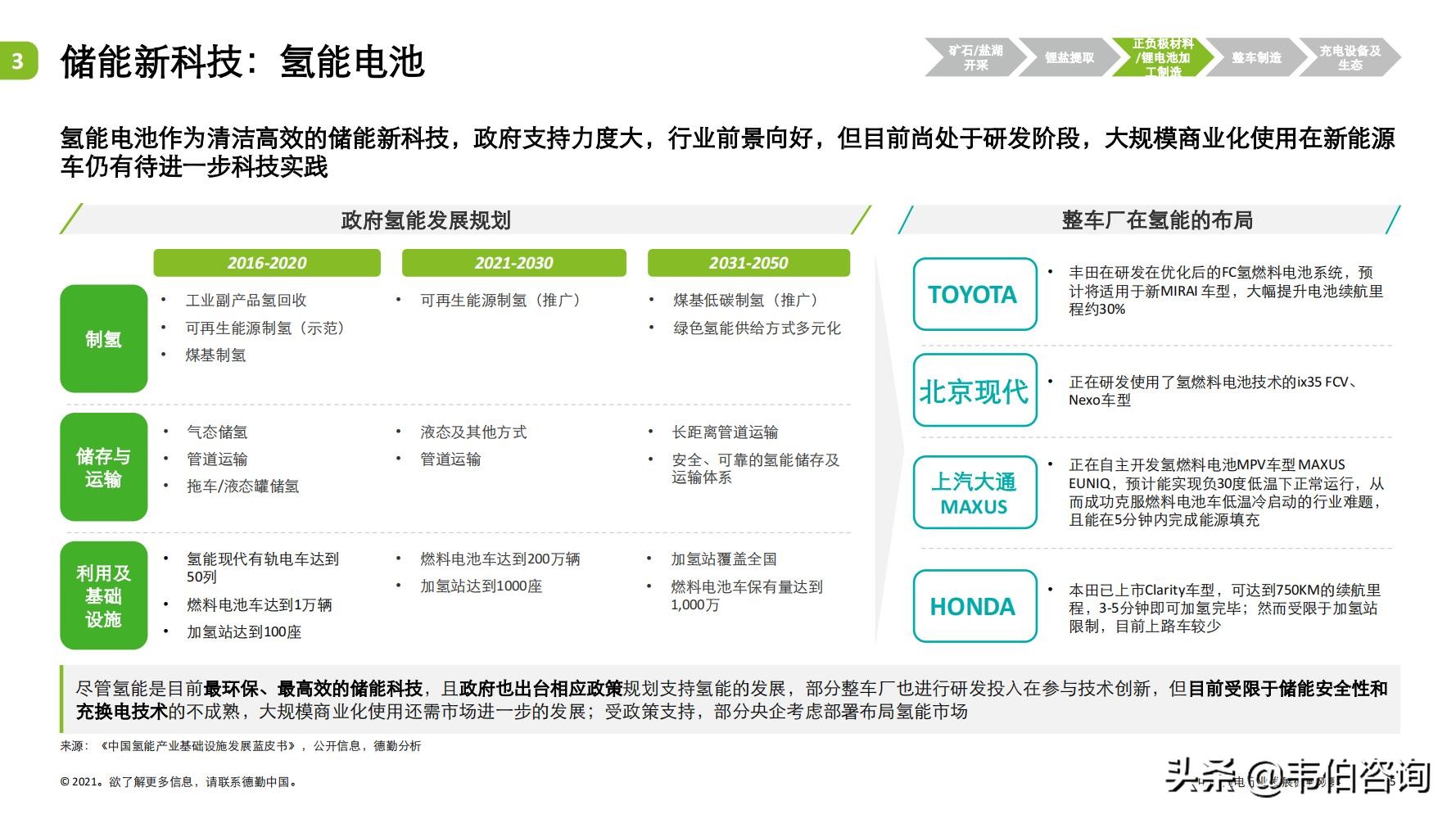Click the Toyota MIRAI description text

(1226, 291)
